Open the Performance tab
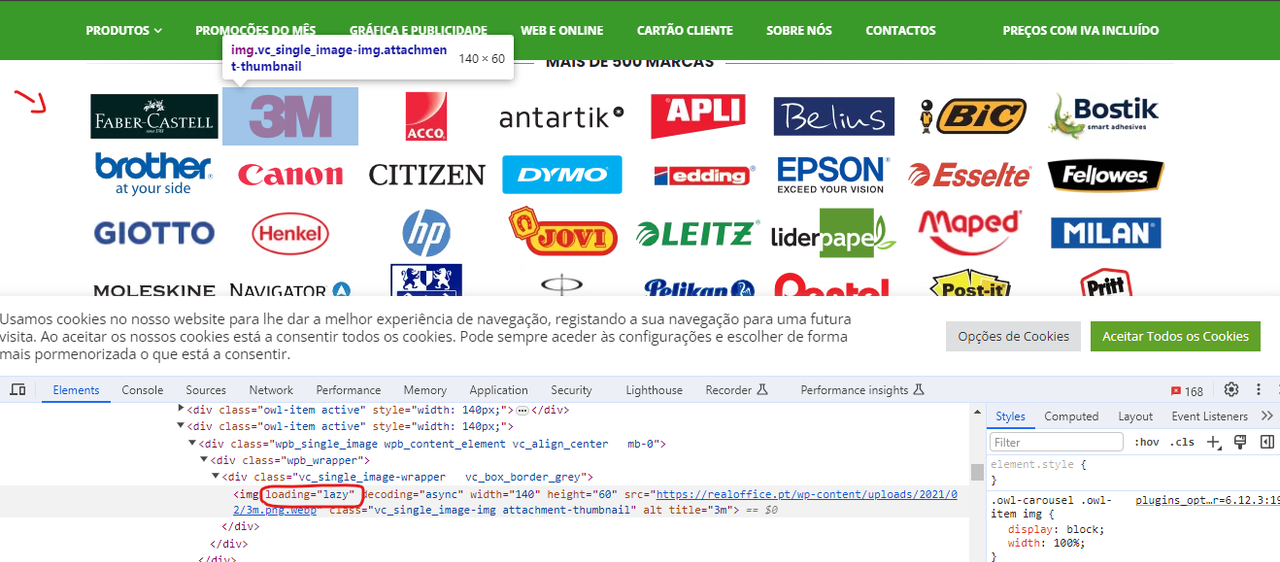1280x562 pixels. 348,390
